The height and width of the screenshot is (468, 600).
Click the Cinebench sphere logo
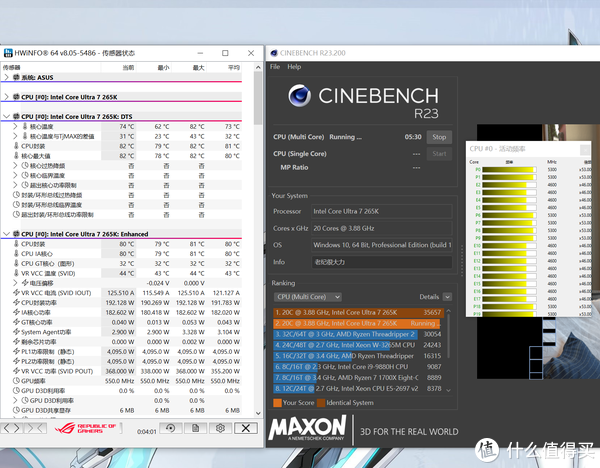click(300, 96)
